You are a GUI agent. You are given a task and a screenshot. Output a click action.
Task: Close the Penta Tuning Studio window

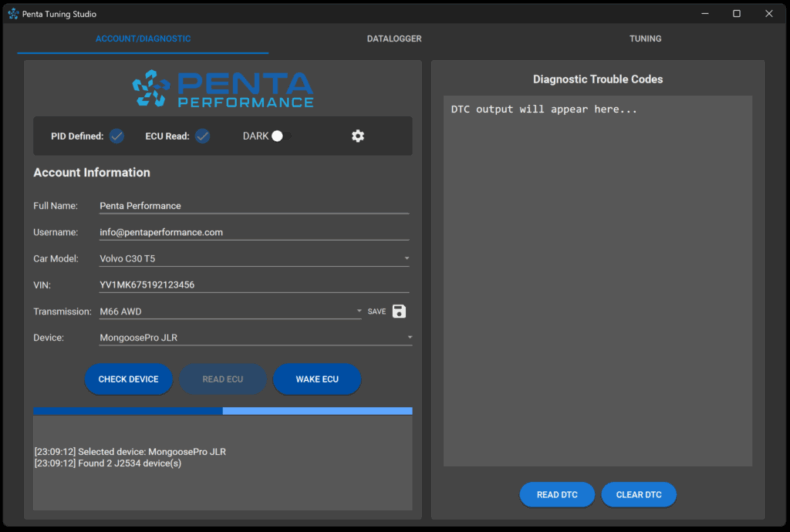point(769,14)
